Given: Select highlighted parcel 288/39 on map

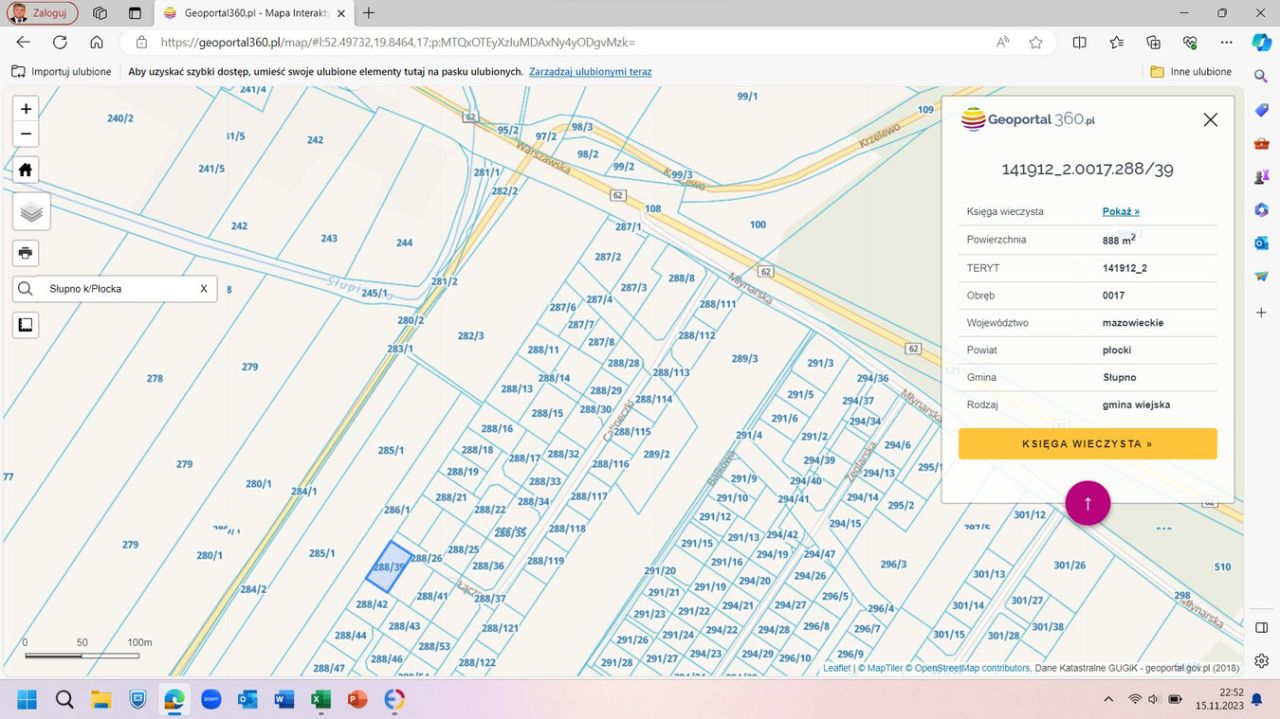Looking at the screenshot, I should click(388, 567).
